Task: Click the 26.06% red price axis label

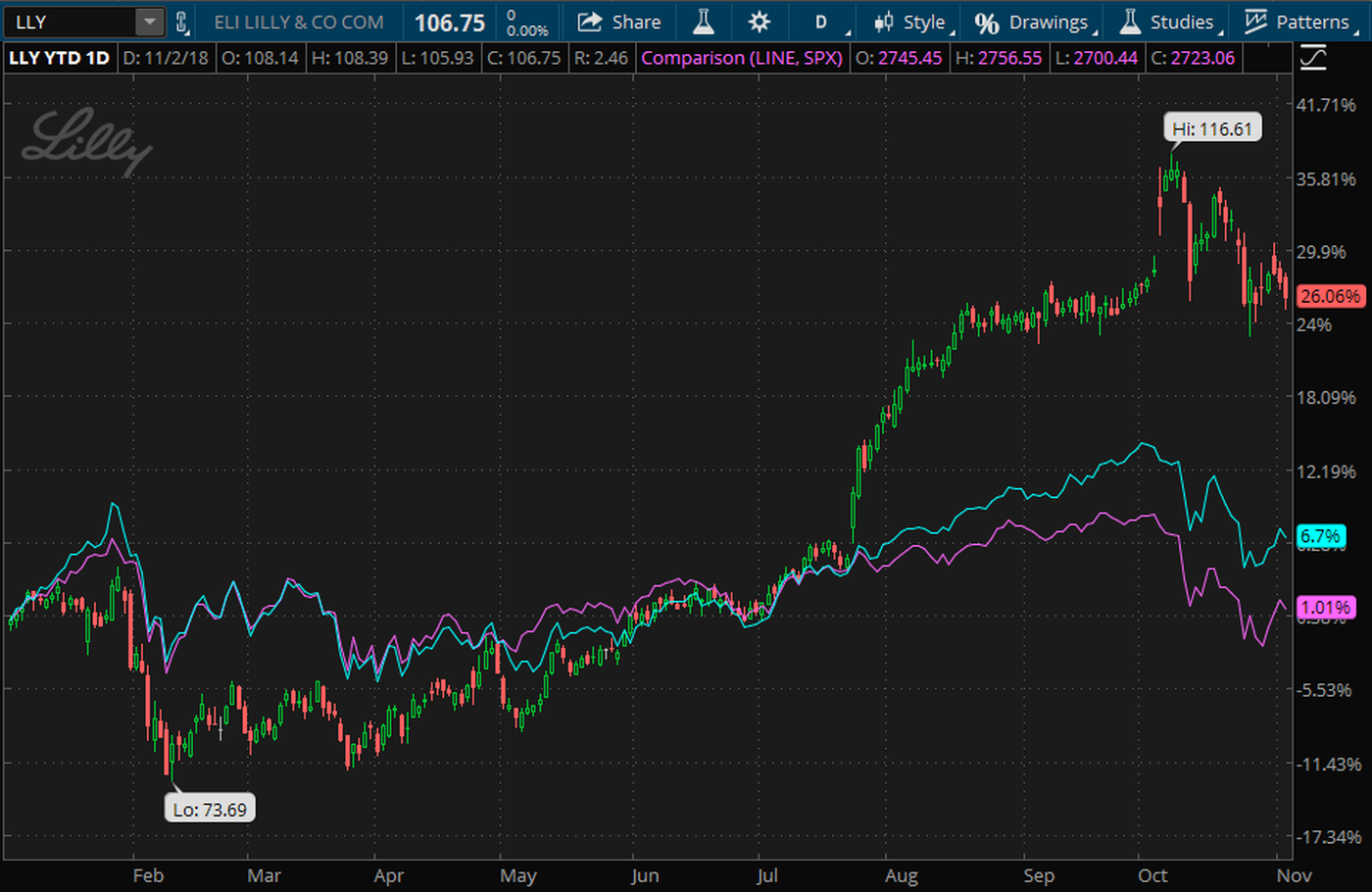Action: point(1330,295)
